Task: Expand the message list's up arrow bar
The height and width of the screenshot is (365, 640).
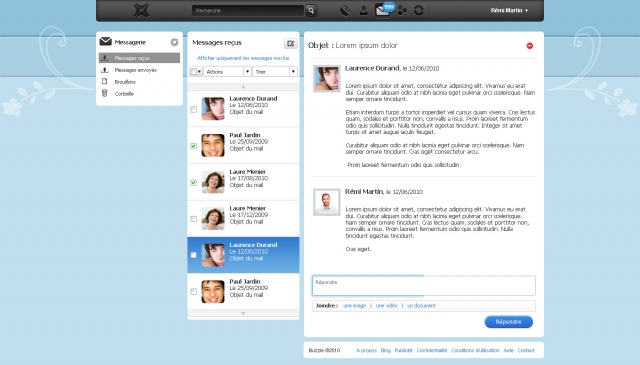Action: click(x=243, y=87)
